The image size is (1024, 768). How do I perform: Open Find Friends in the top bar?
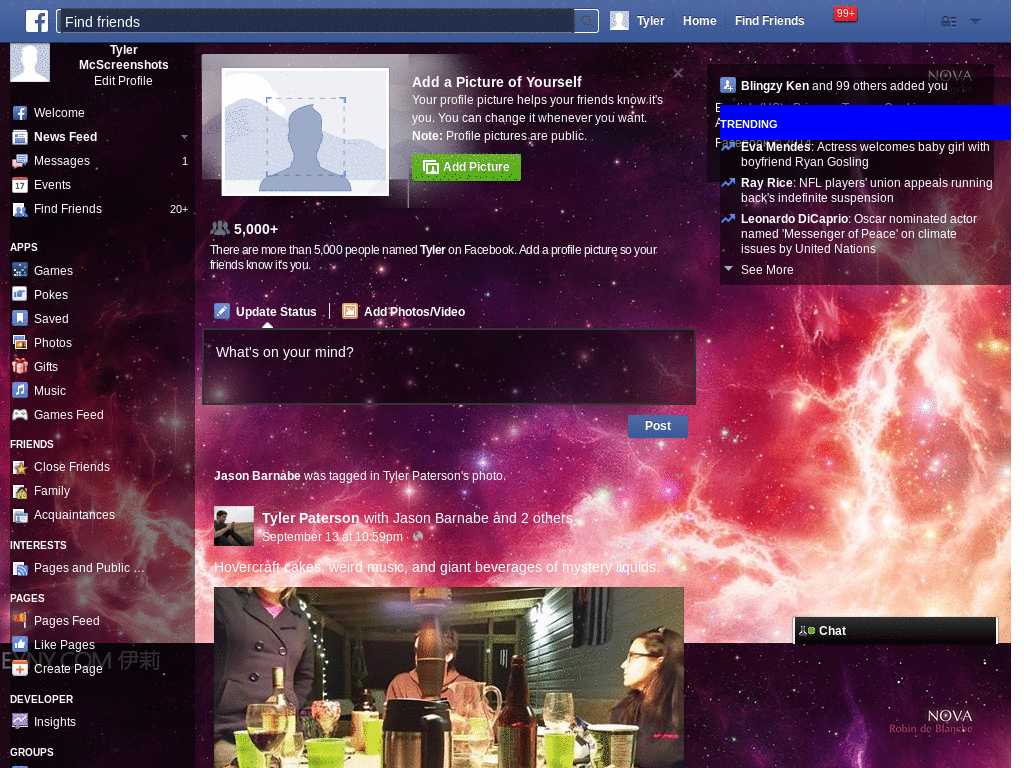click(x=769, y=21)
